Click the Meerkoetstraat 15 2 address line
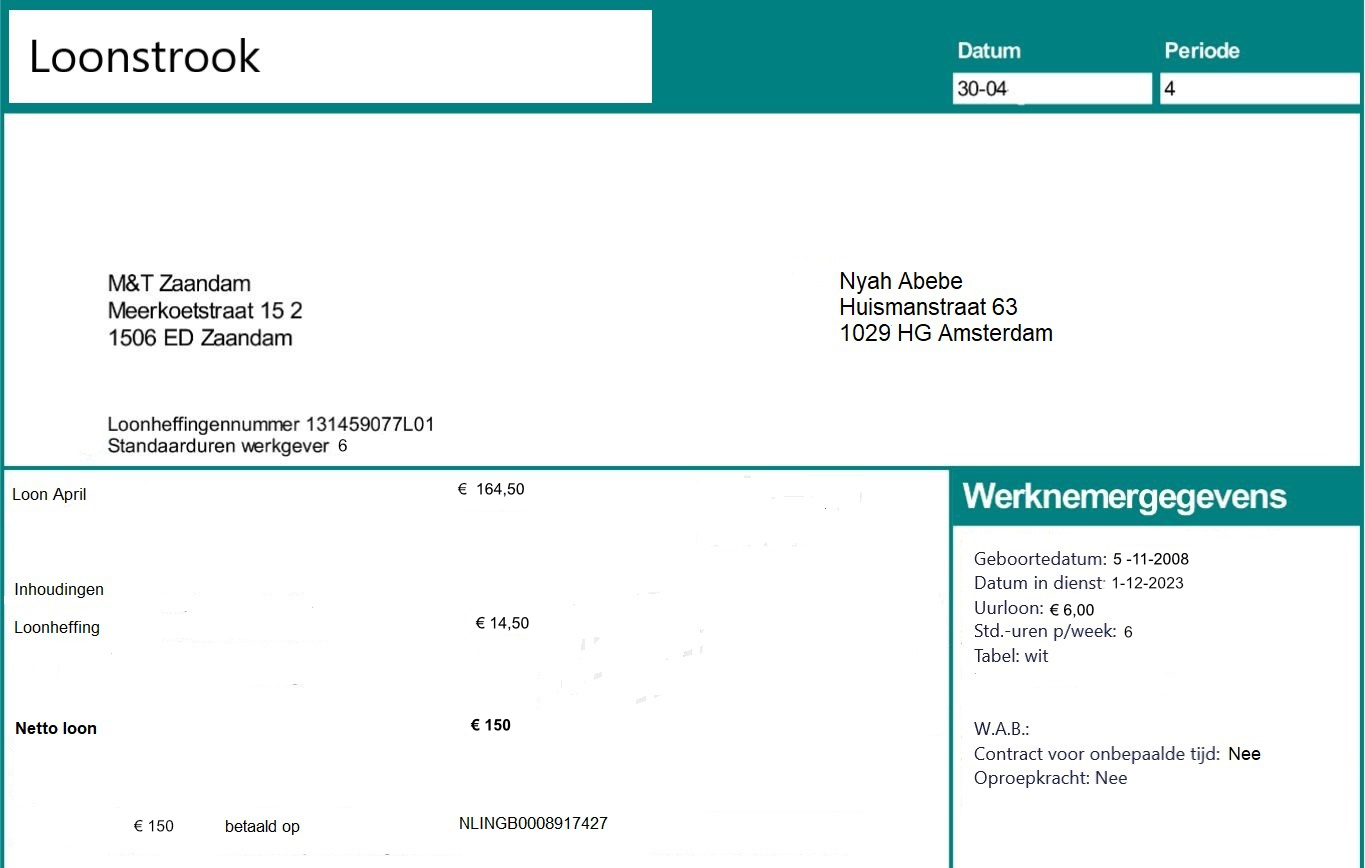This screenshot has width=1365, height=868. pos(205,311)
